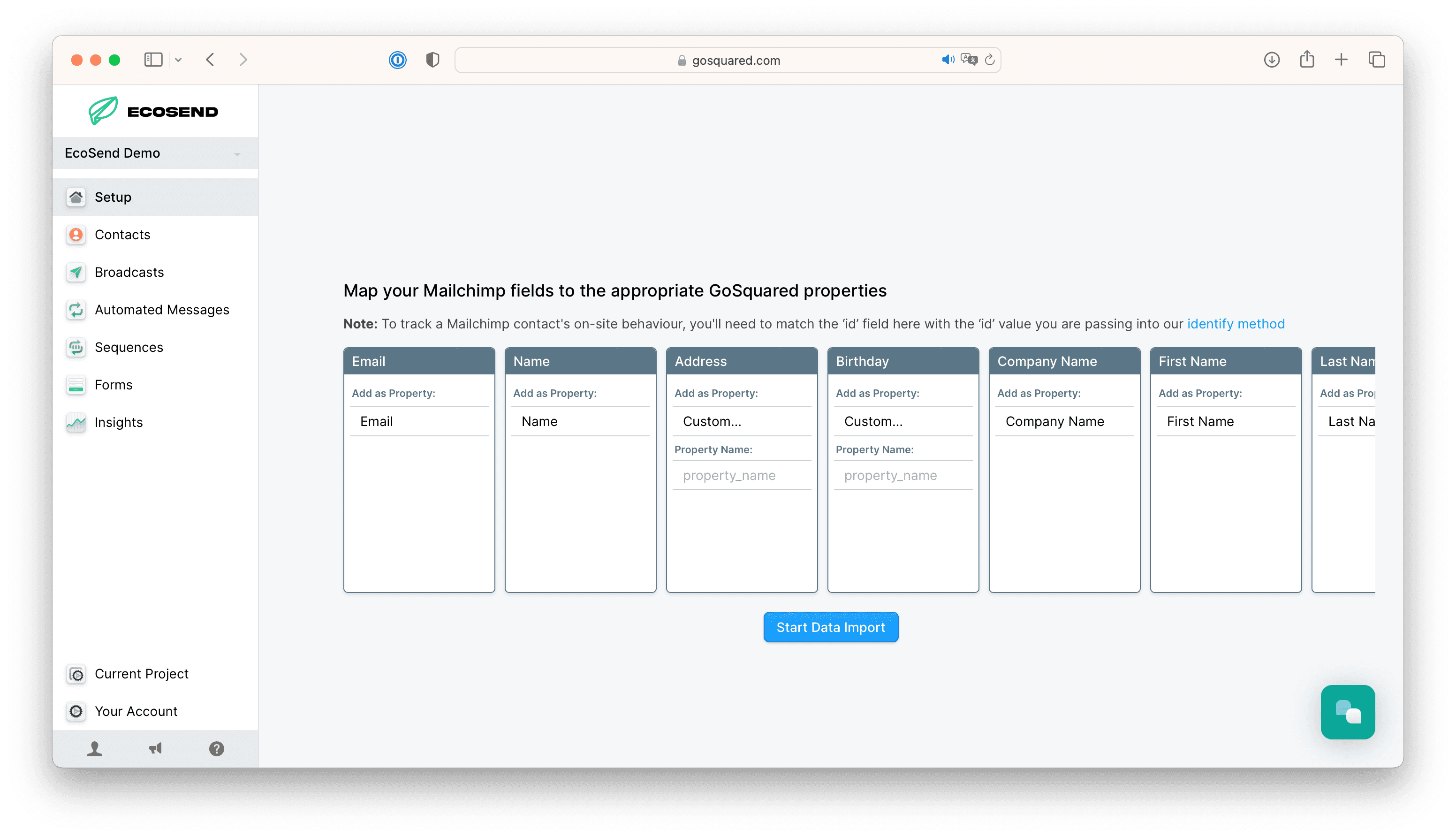Click the translate page icon
This screenshot has height=837, width=1456.
969,60
